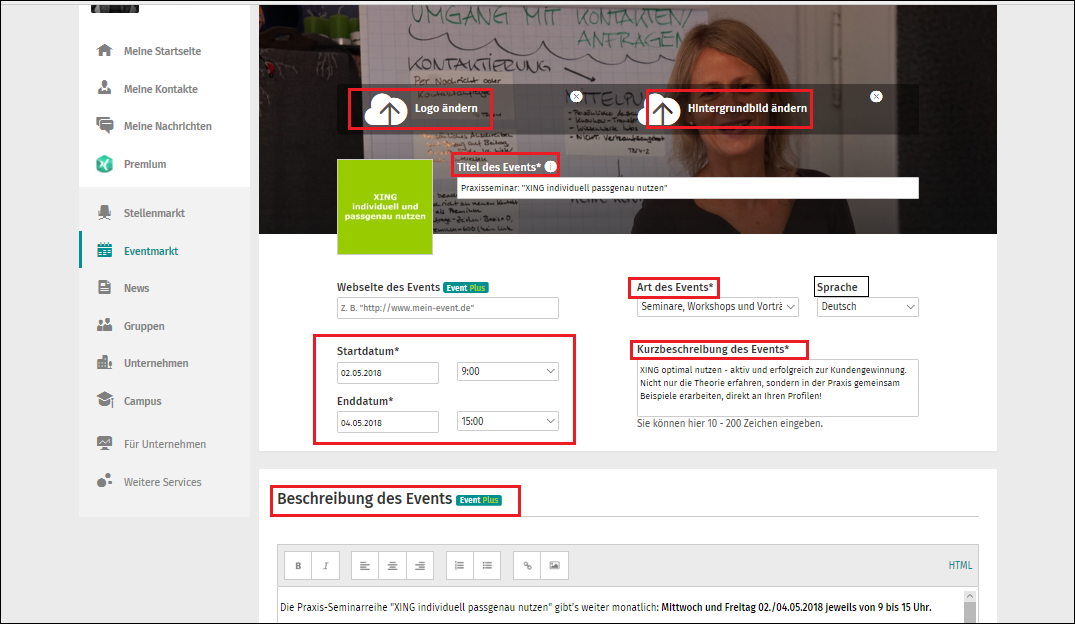The height and width of the screenshot is (624, 1075).
Task: Open Unternehmen in the sidebar
Action: pos(156,363)
